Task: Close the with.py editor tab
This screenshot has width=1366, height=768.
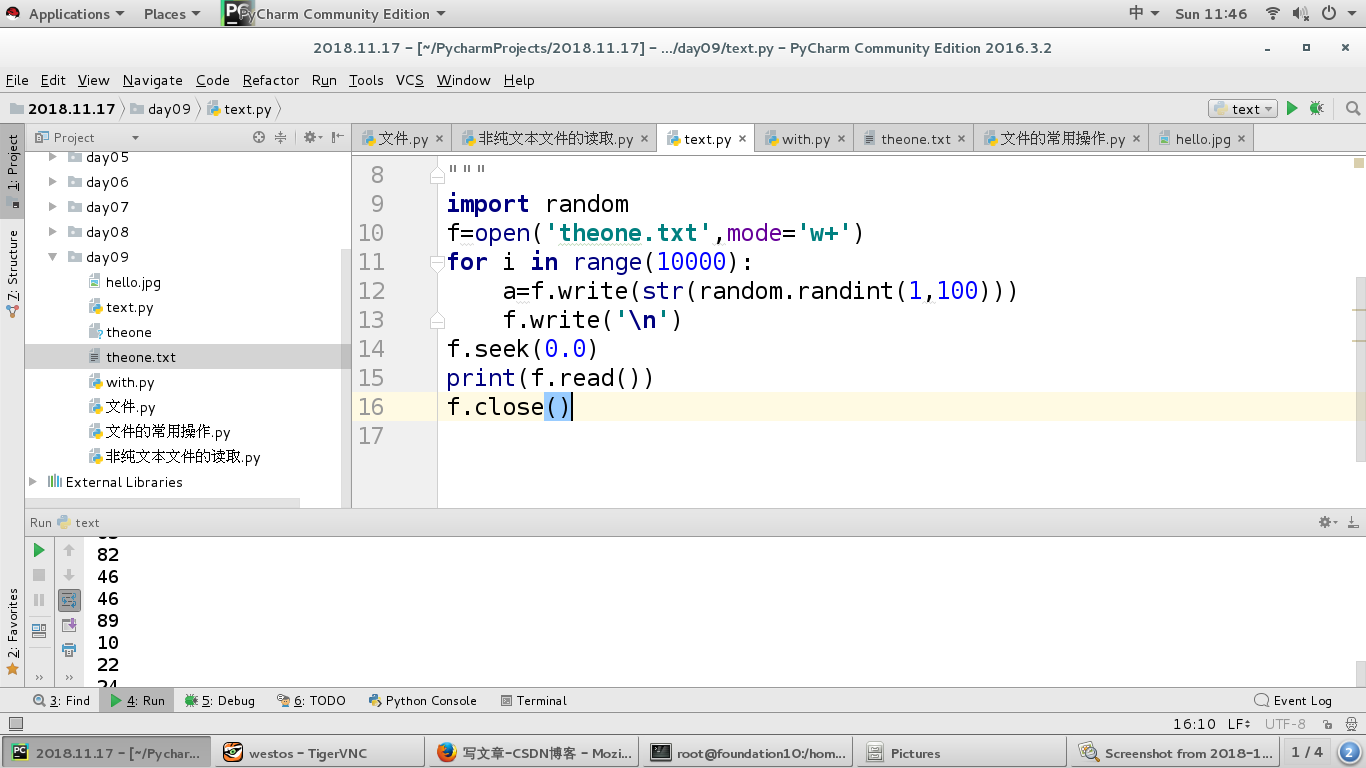Action: [x=841, y=139]
